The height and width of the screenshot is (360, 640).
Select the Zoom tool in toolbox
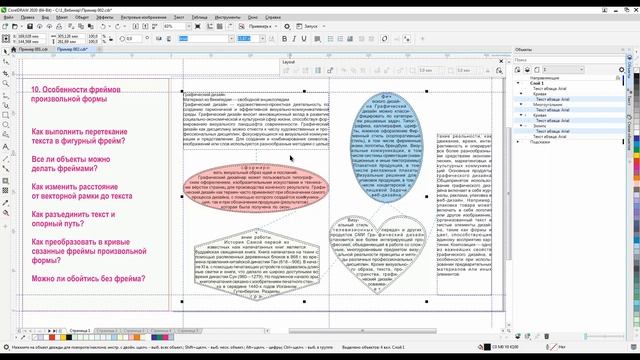[6, 84]
